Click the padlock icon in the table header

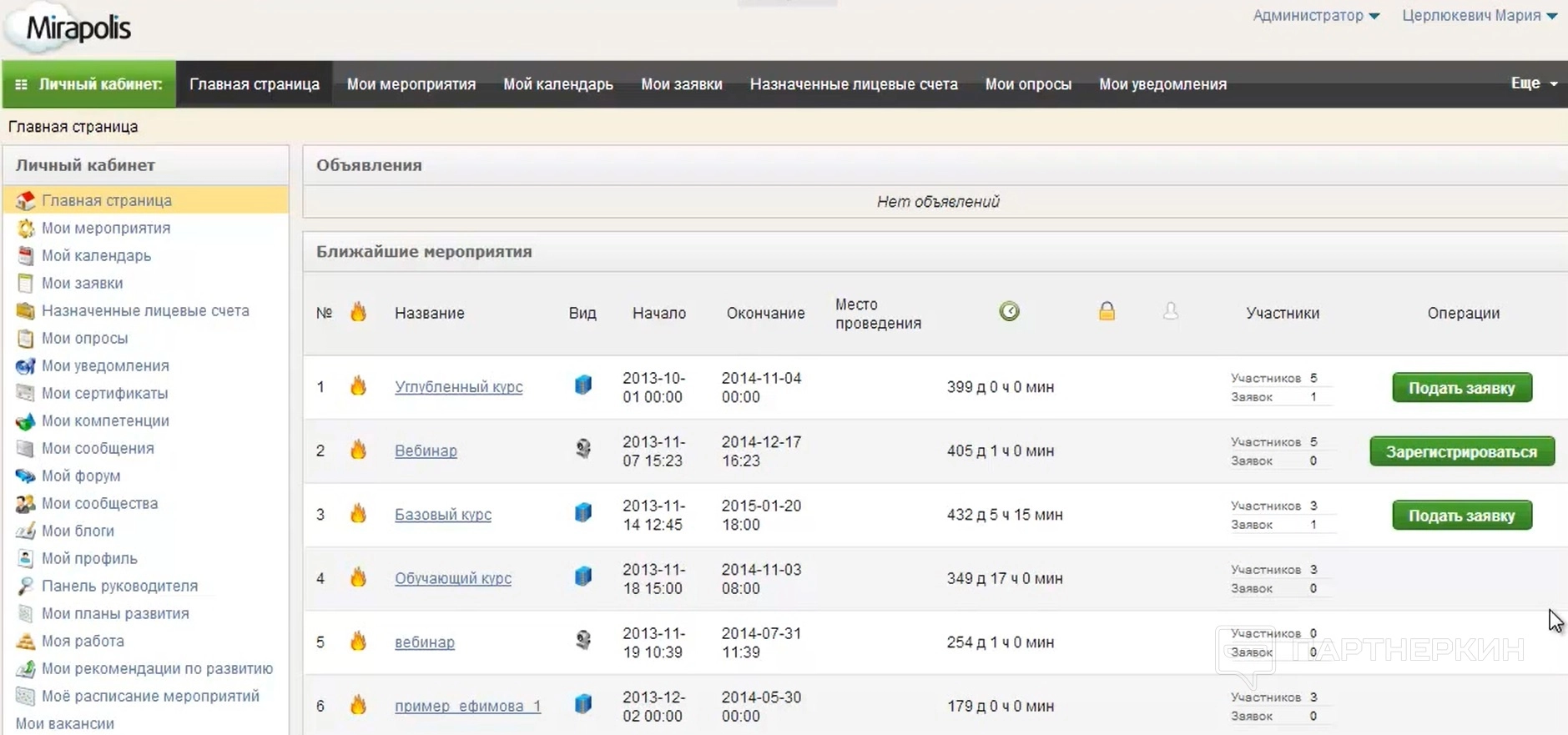[1107, 311]
